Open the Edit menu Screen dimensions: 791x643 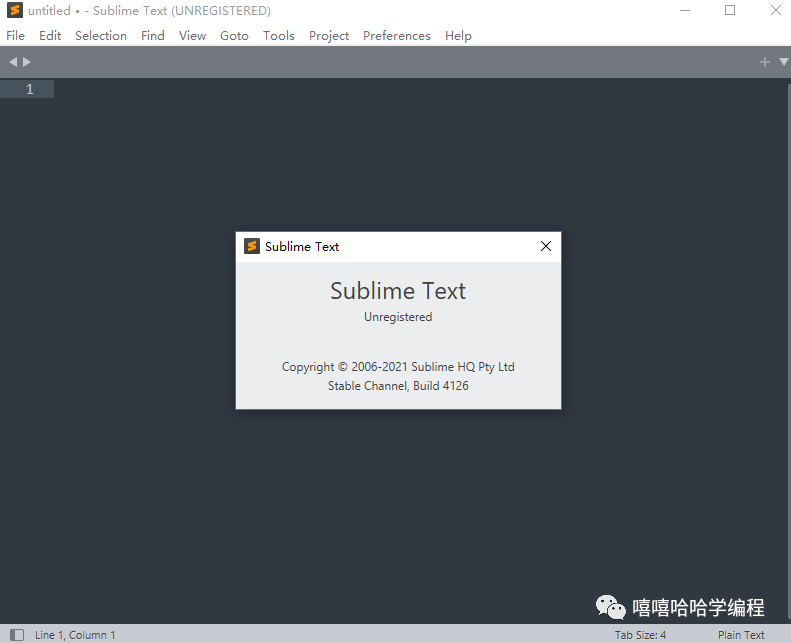50,36
